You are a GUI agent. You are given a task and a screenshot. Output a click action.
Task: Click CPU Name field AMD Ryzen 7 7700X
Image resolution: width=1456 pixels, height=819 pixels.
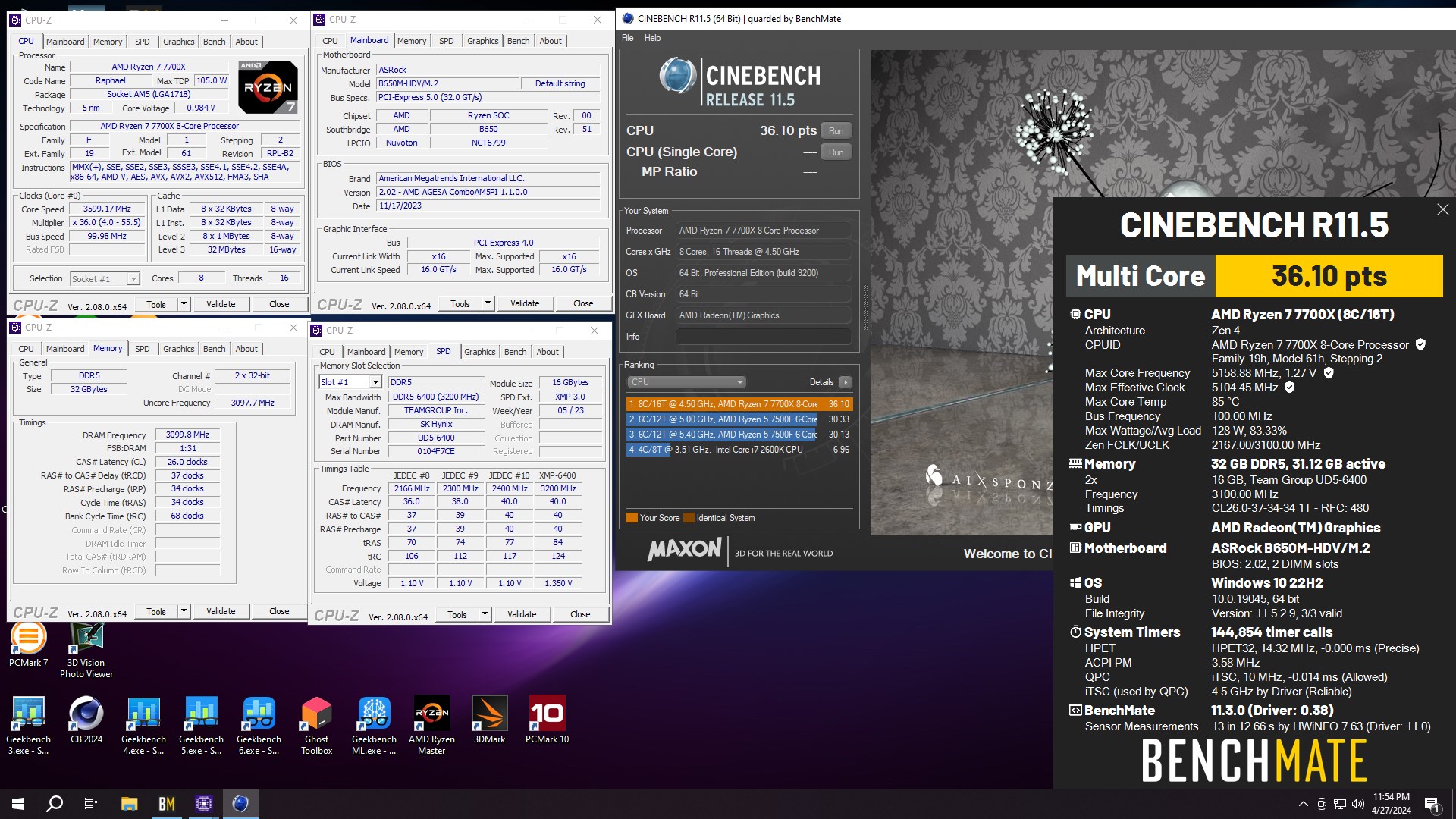149,67
